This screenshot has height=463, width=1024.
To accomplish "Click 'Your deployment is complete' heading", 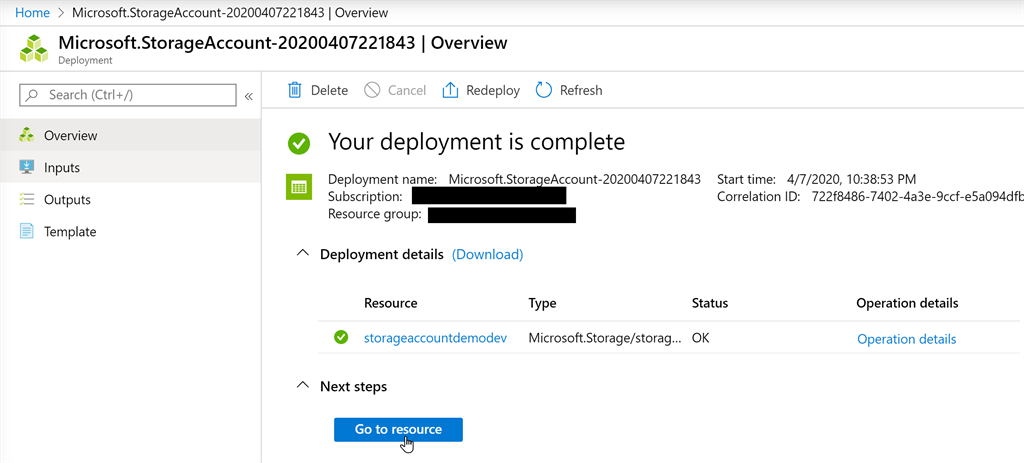I will tap(476, 141).
